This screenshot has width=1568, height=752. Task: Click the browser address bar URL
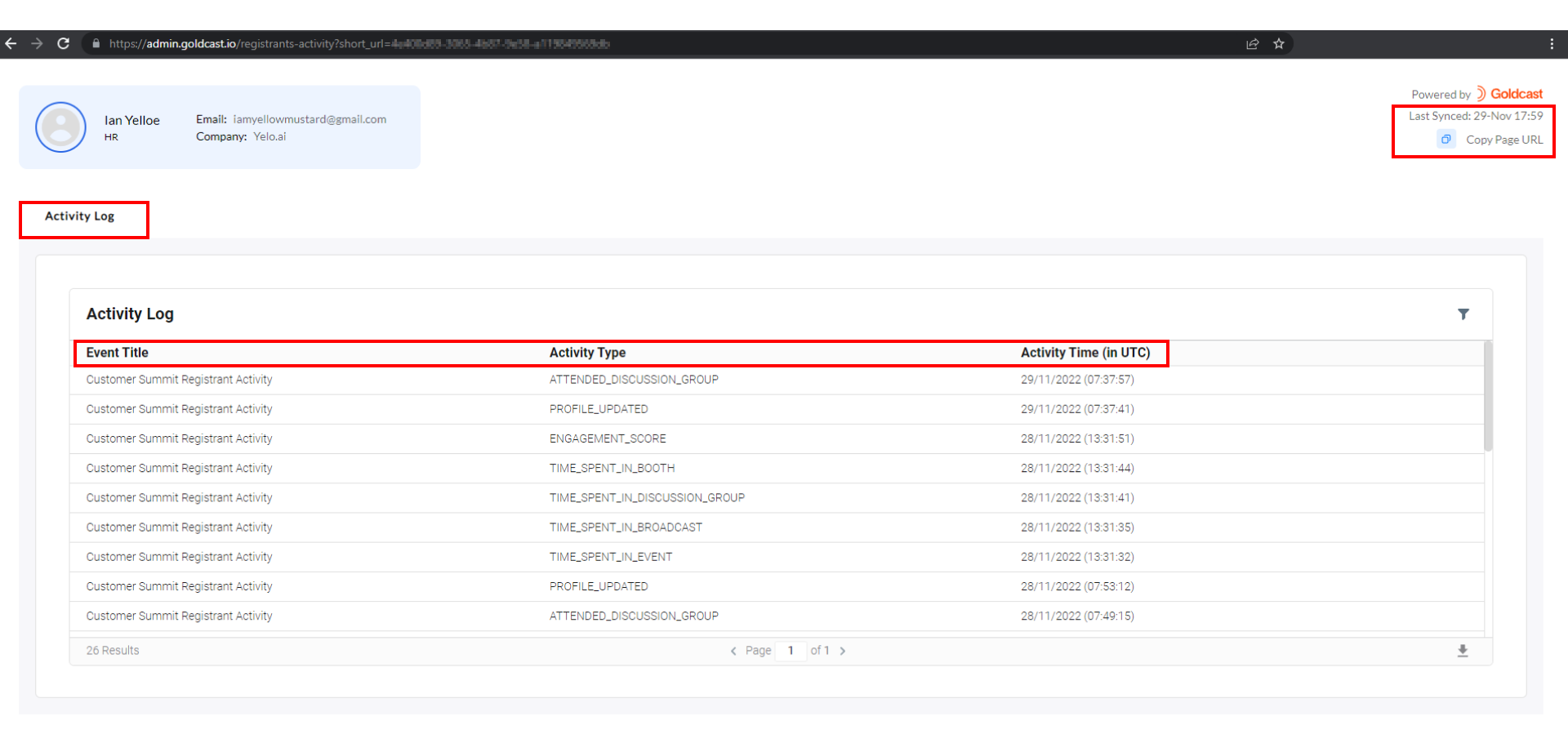click(x=359, y=43)
